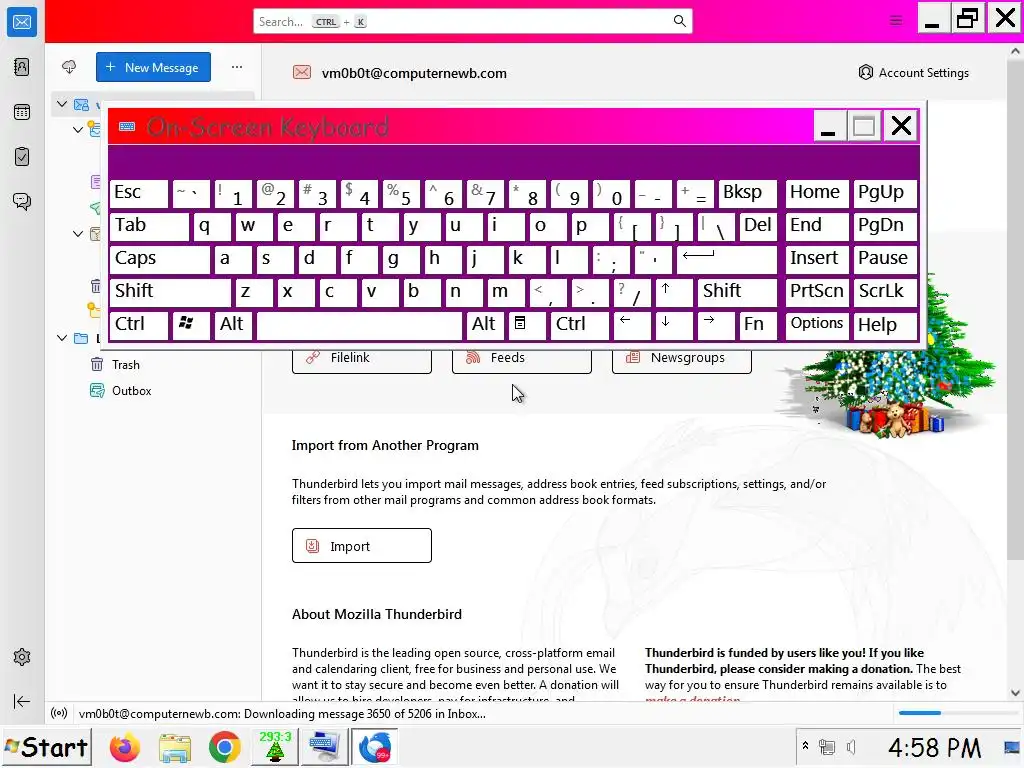Open the Tasks space
Screen dimensions: 1024x768
[x=22, y=157]
